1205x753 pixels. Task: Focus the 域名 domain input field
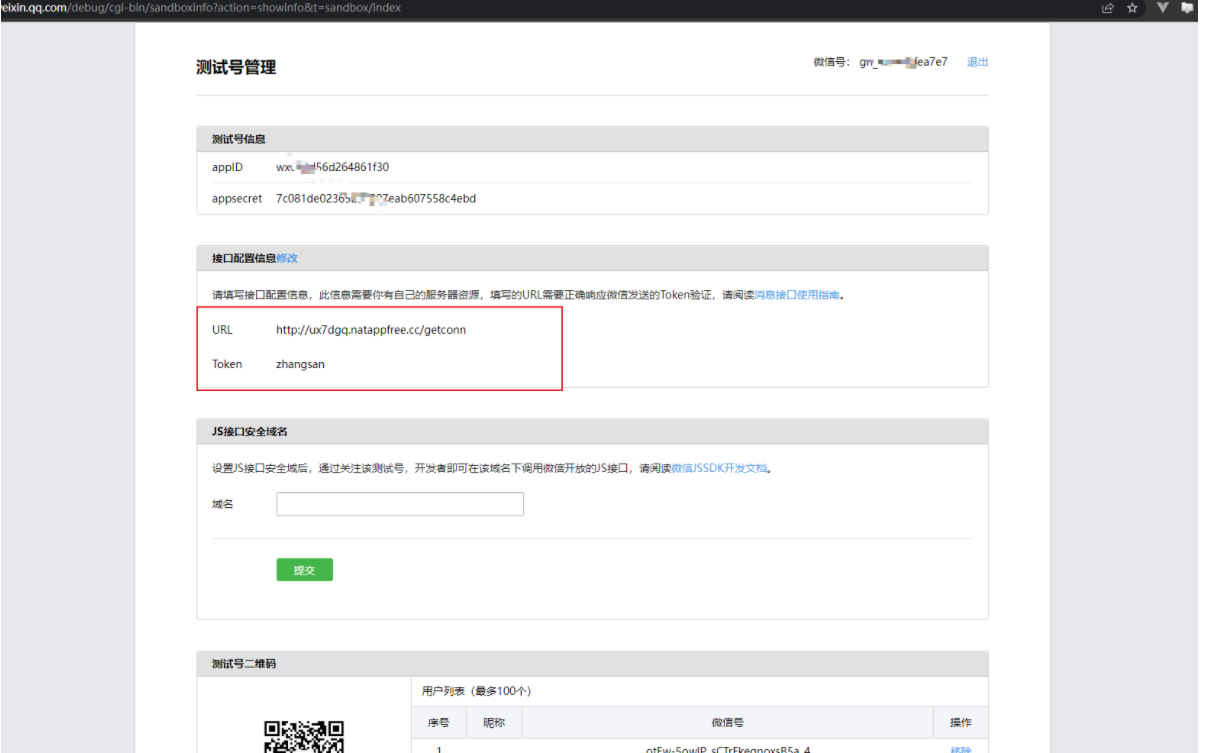[x=400, y=504]
